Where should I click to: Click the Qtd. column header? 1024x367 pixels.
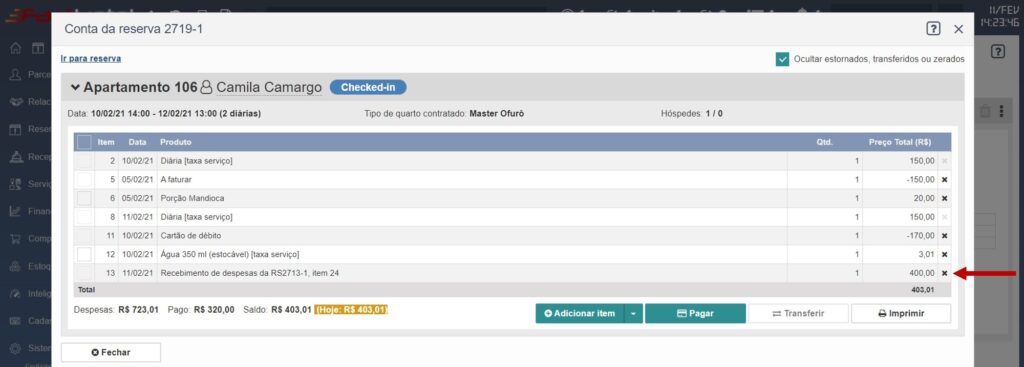point(824,142)
